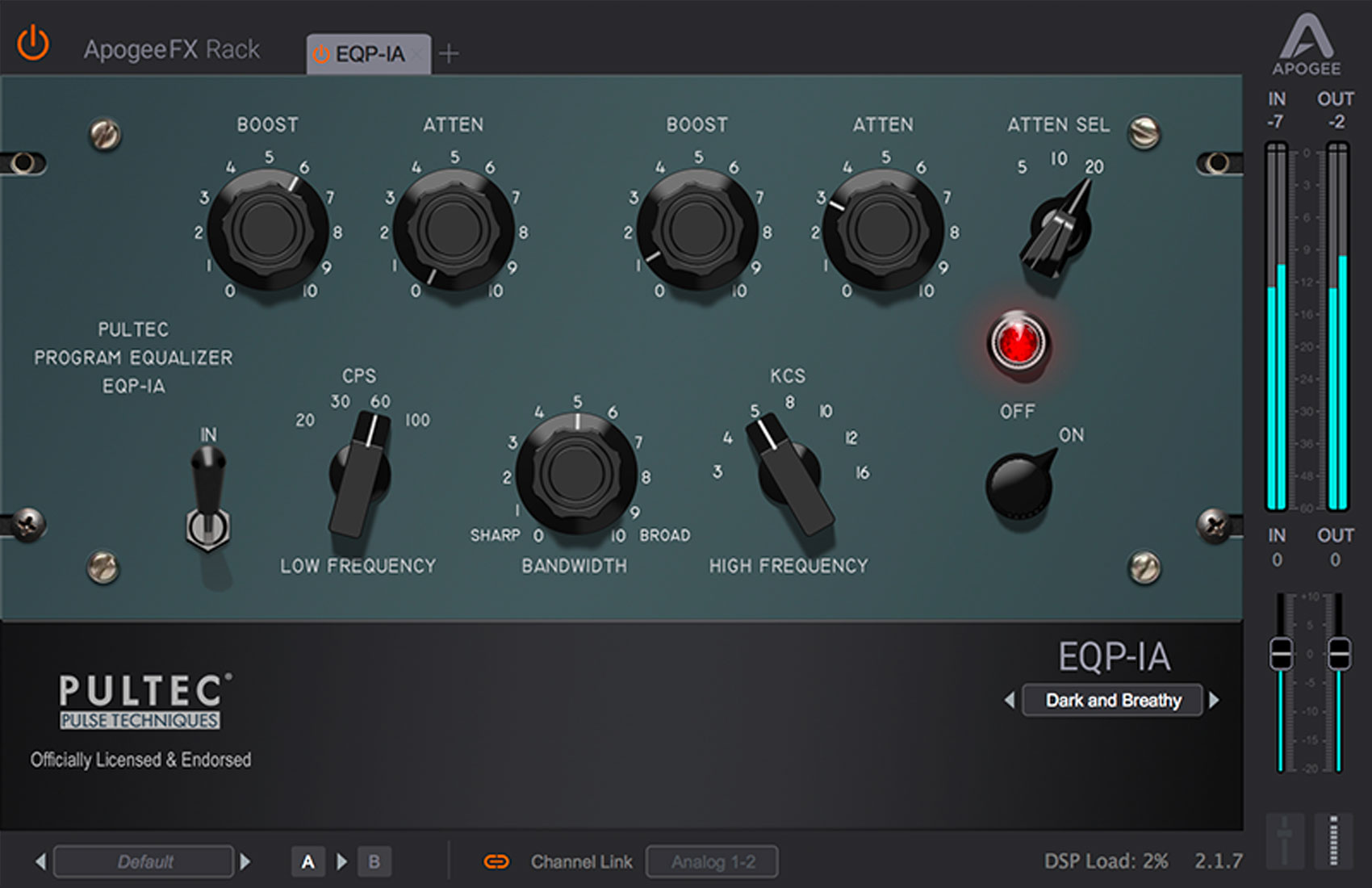Screen dimensions: 1372x888
Task: Copy A to B with arrow
Action: [x=341, y=861]
